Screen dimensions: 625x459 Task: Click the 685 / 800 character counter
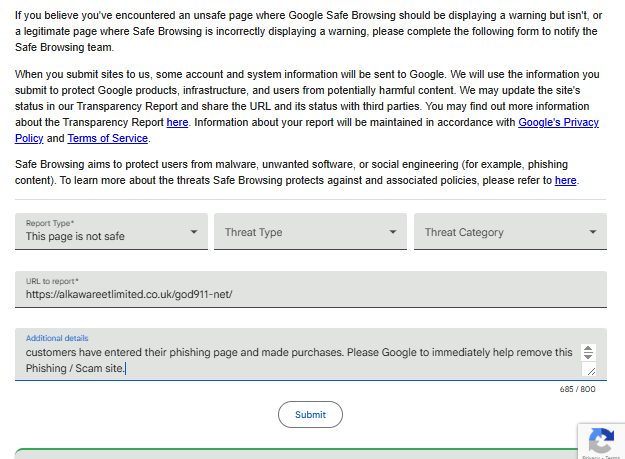click(x=577, y=389)
